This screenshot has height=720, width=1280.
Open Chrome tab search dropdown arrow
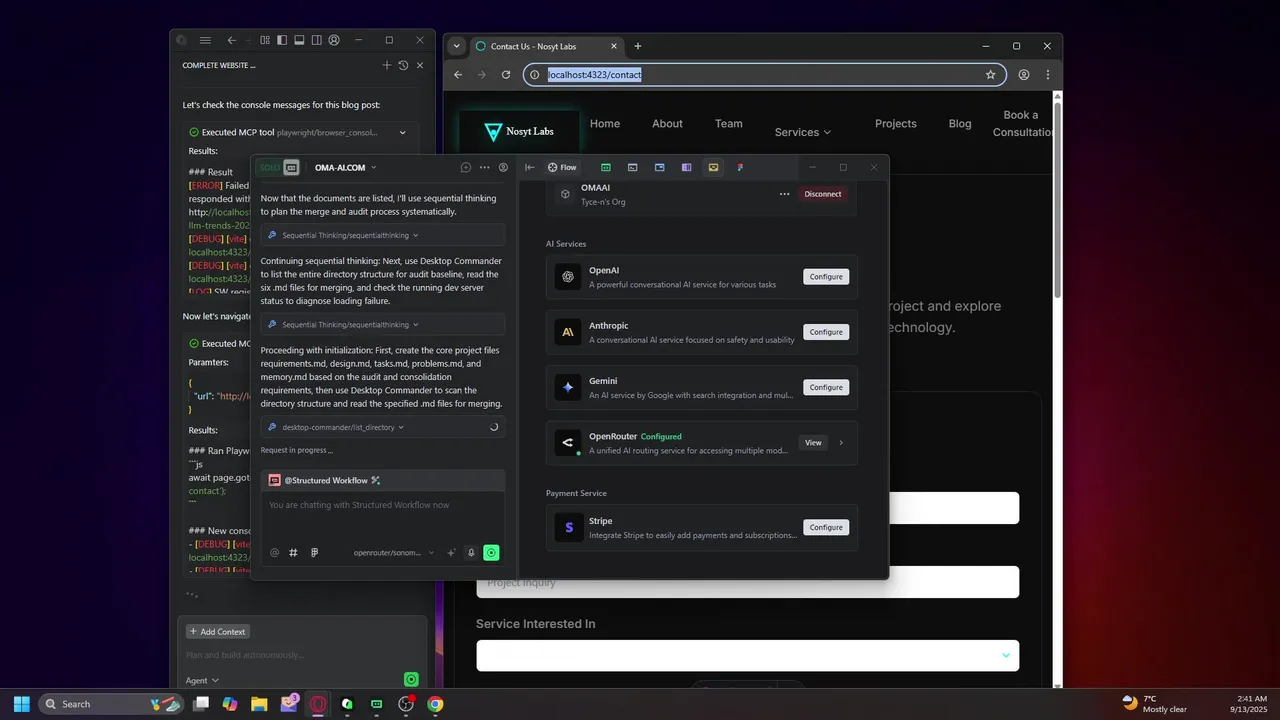click(x=457, y=46)
